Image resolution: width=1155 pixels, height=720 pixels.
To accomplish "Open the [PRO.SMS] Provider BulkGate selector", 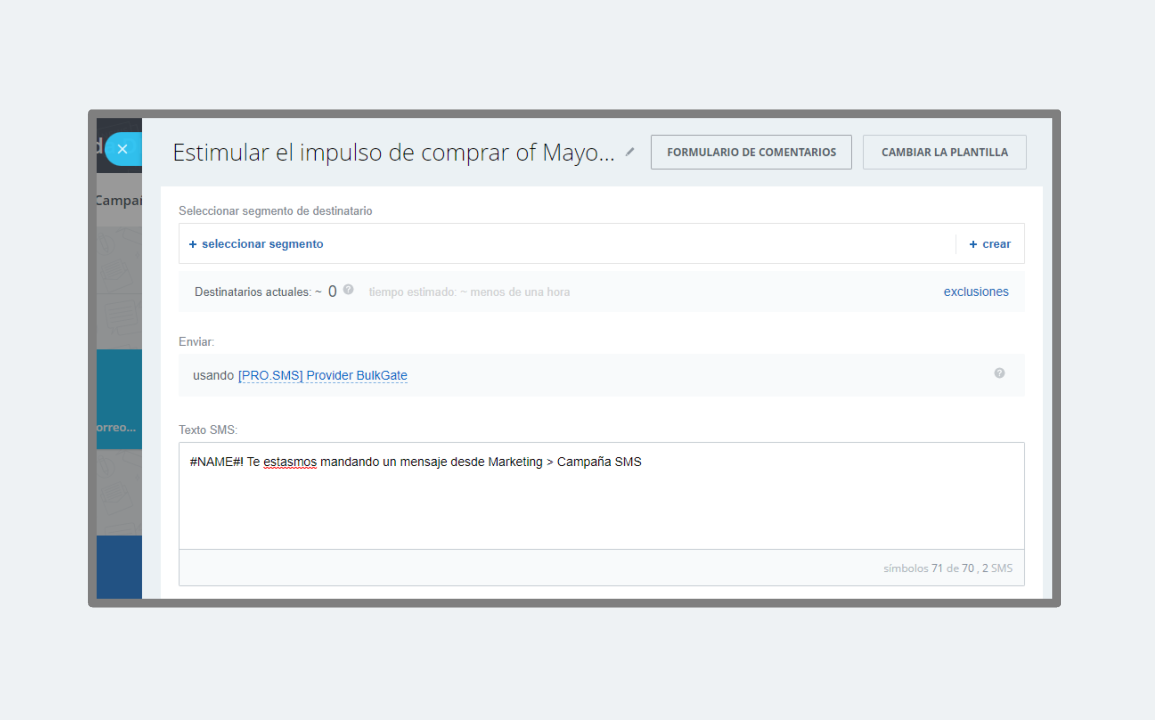I will coord(322,376).
